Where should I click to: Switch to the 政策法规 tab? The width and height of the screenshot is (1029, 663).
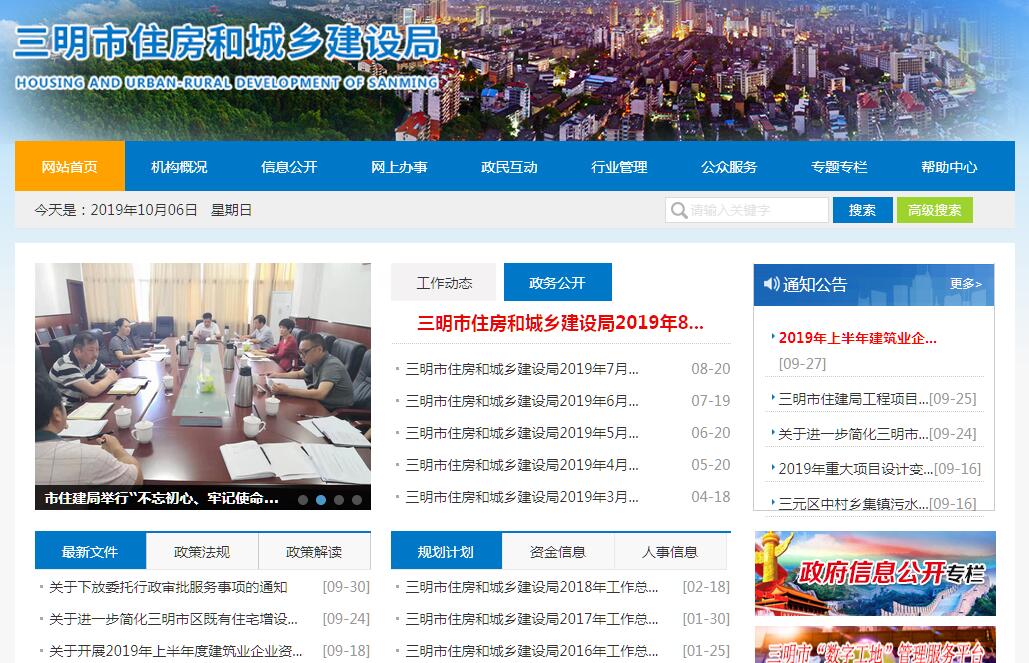(202, 552)
